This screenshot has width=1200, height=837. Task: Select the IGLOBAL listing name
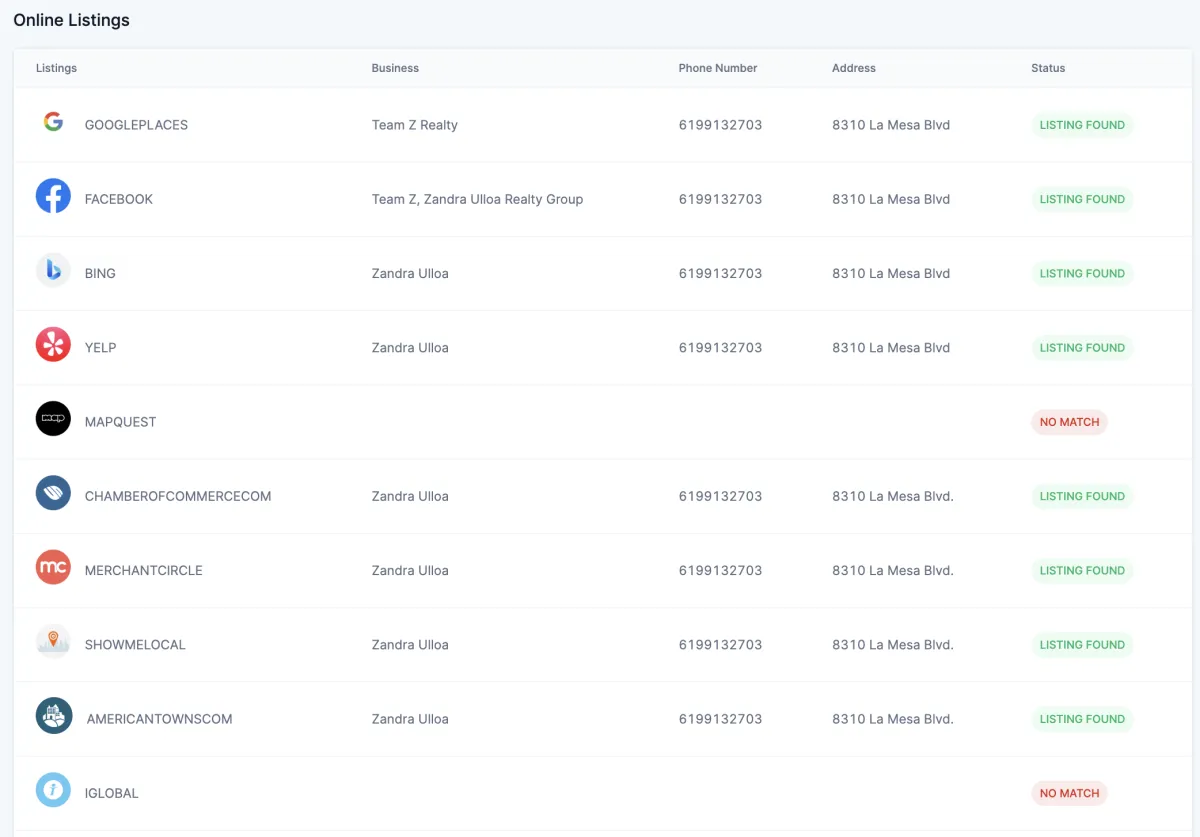tap(112, 793)
